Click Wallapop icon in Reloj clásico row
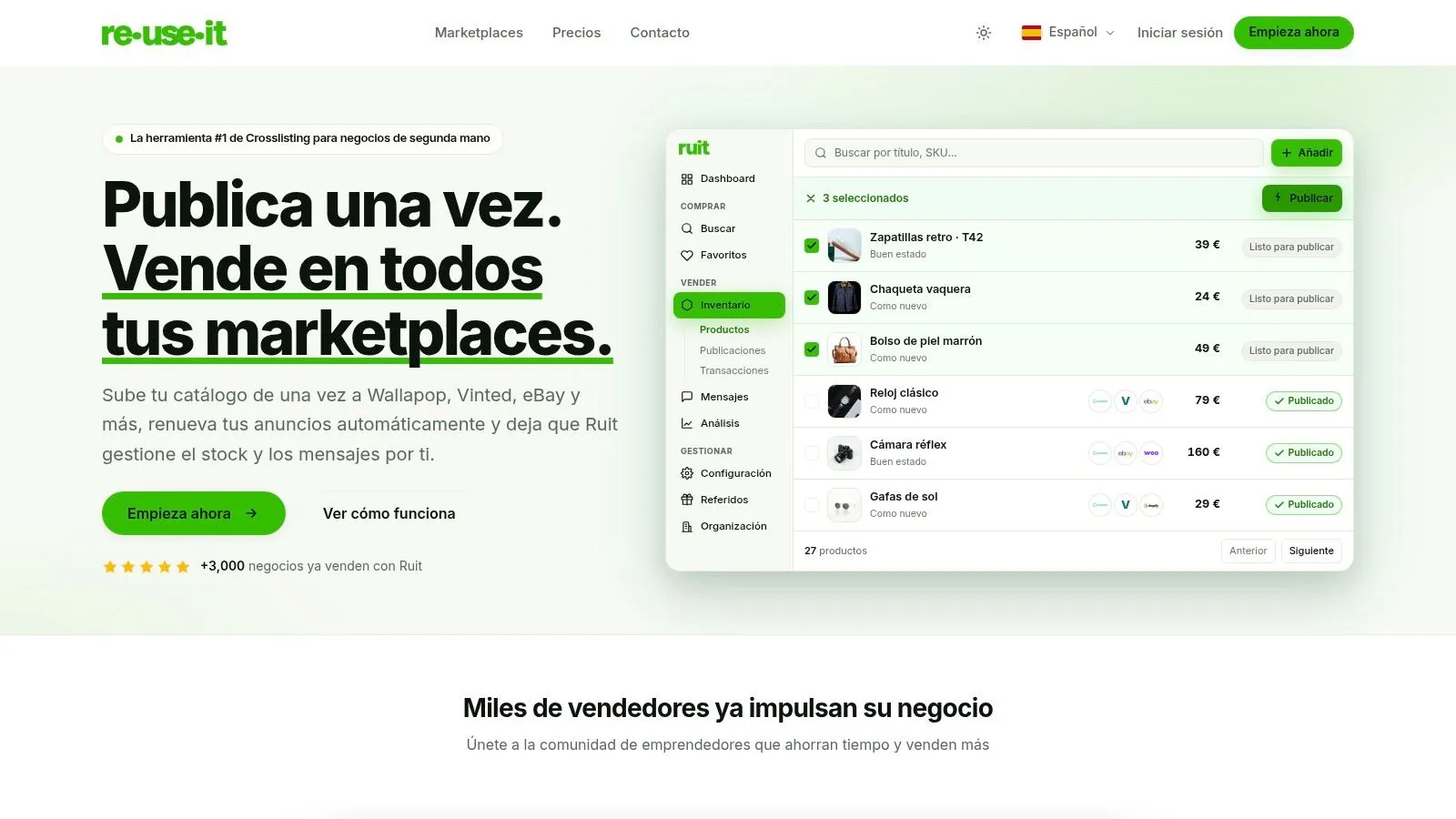This screenshot has height=819, width=1456. (1100, 401)
